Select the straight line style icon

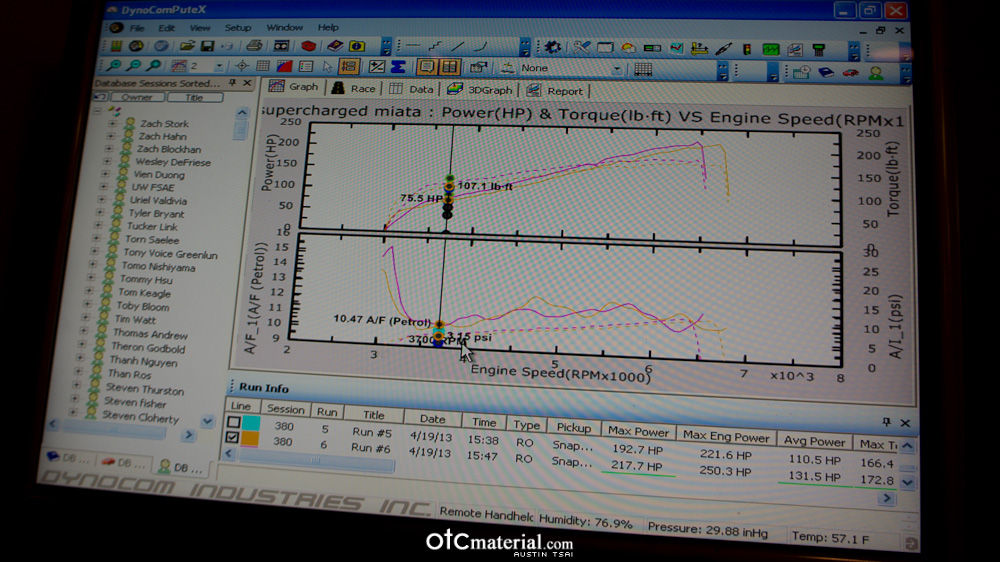click(413, 46)
